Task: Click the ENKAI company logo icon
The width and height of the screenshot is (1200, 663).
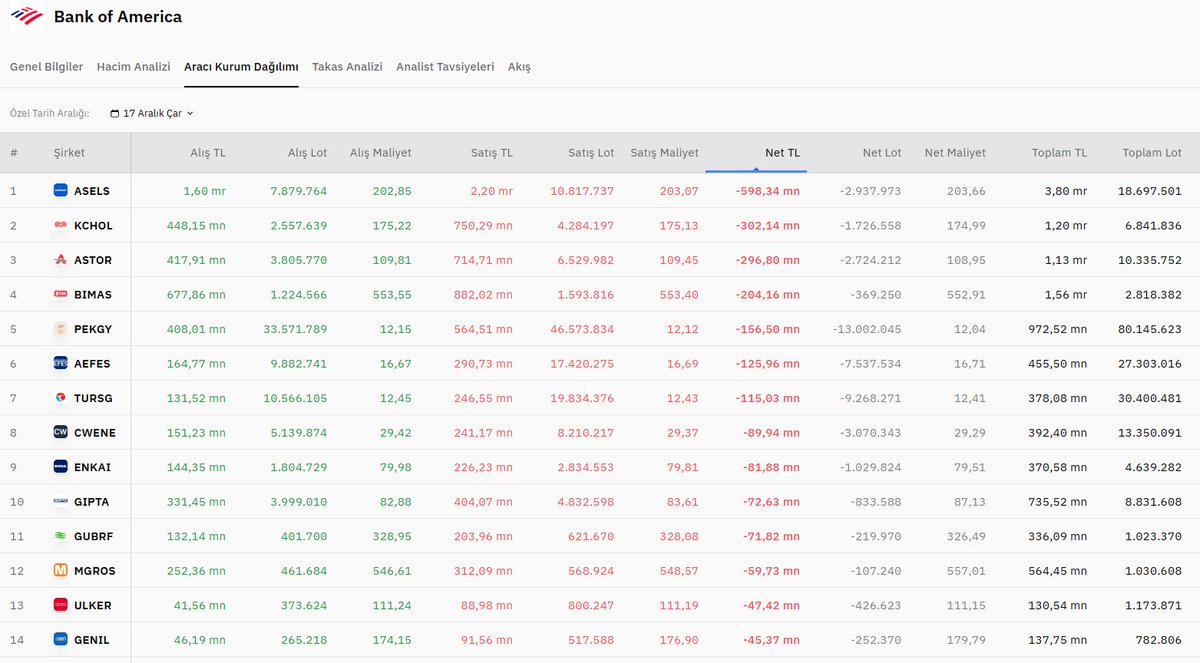Action: click(61, 467)
